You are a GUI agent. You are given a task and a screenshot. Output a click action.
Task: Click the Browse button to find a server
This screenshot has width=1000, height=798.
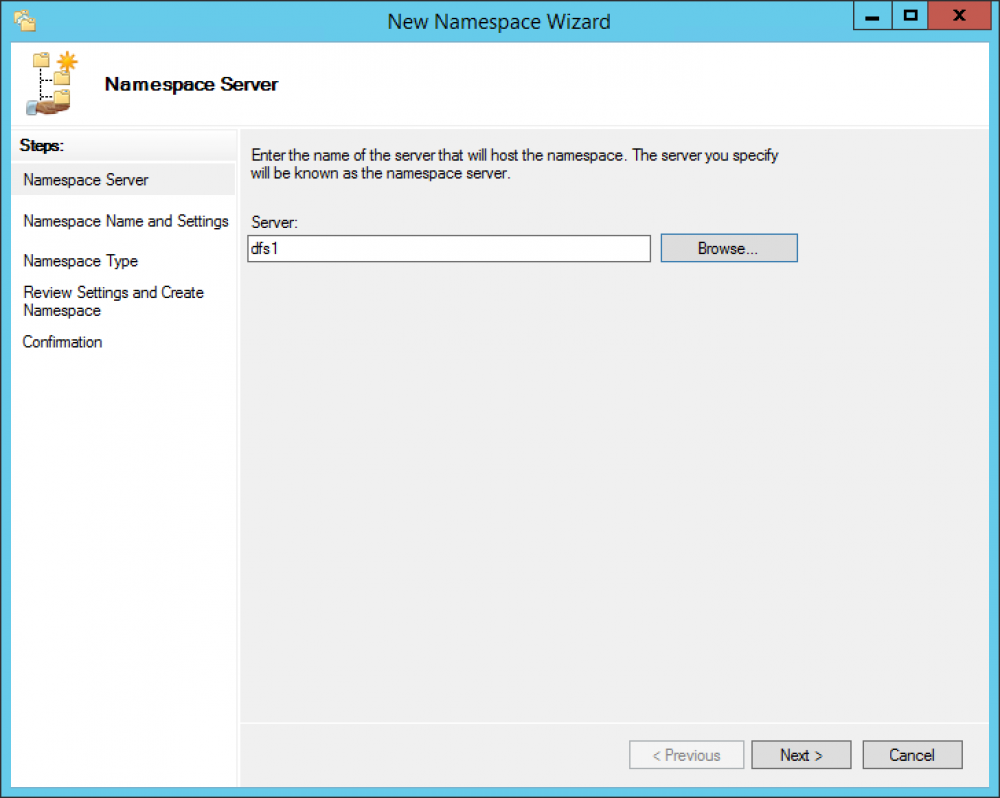click(728, 247)
